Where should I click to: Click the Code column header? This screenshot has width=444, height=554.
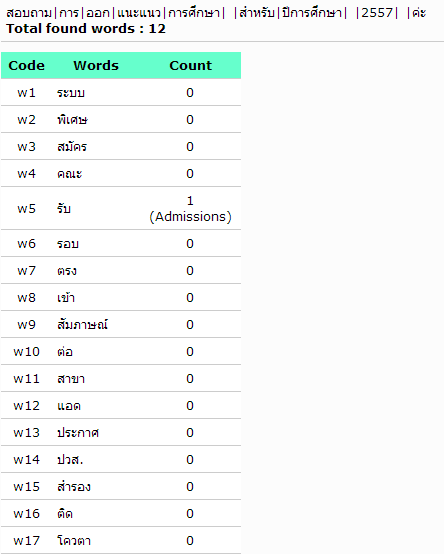click(26, 66)
